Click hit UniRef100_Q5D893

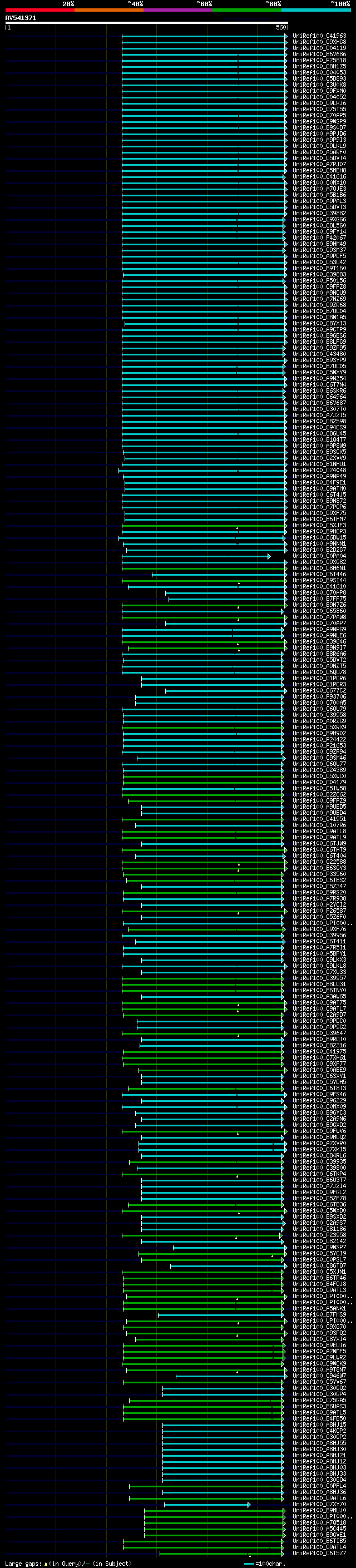point(319,78)
